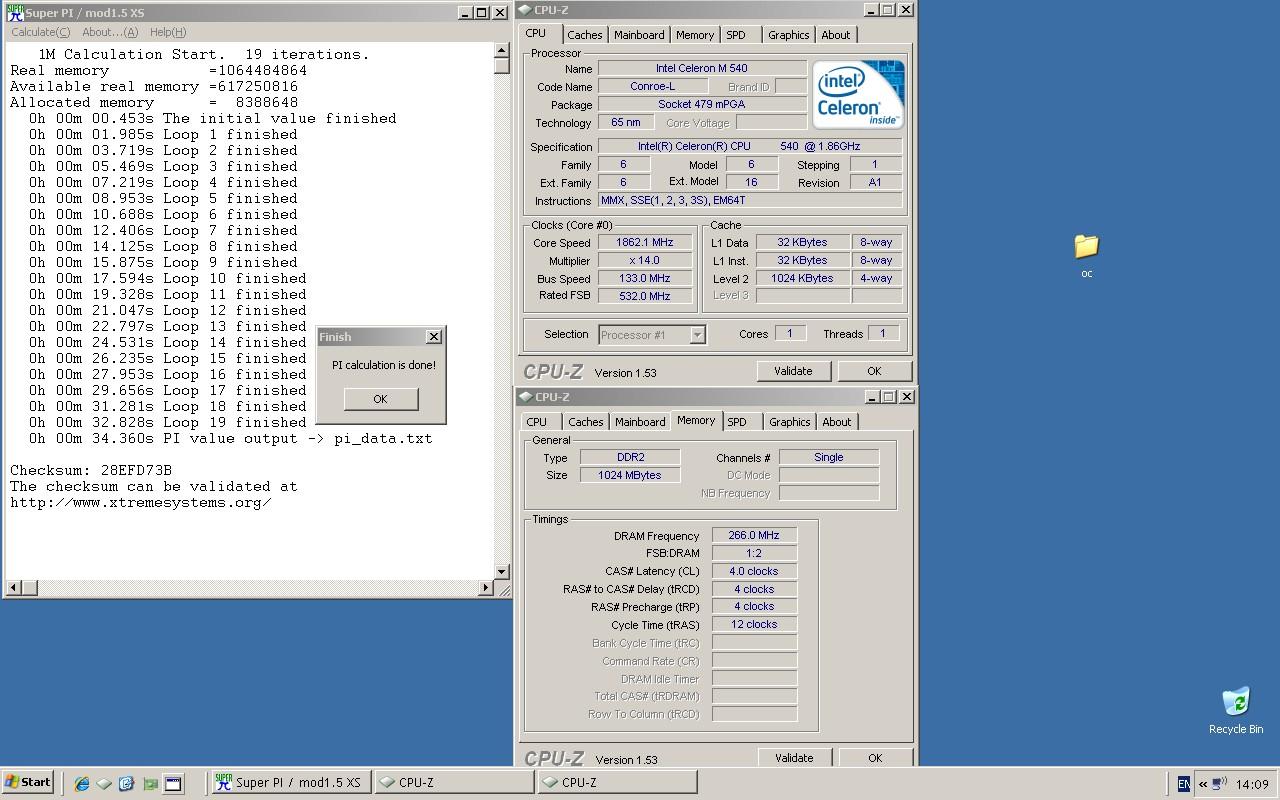Viewport: 1280px width, 800px height.
Task: Select Caches tab in bottom CPU-Z window
Action: point(585,422)
